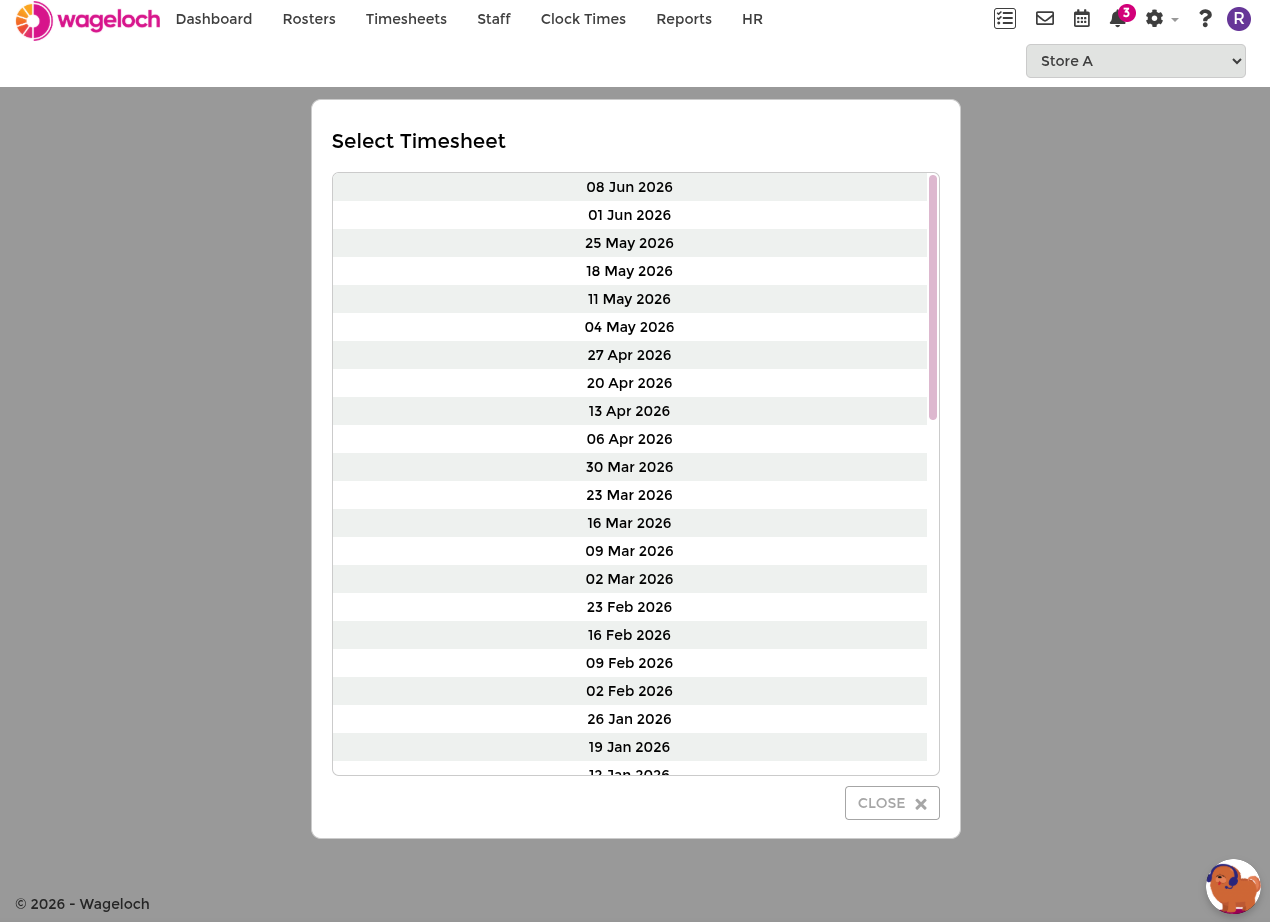Image resolution: width=1270 pixels, height=922 pixels.
Task: Open the calendar icon in header
Action: 1081,18
